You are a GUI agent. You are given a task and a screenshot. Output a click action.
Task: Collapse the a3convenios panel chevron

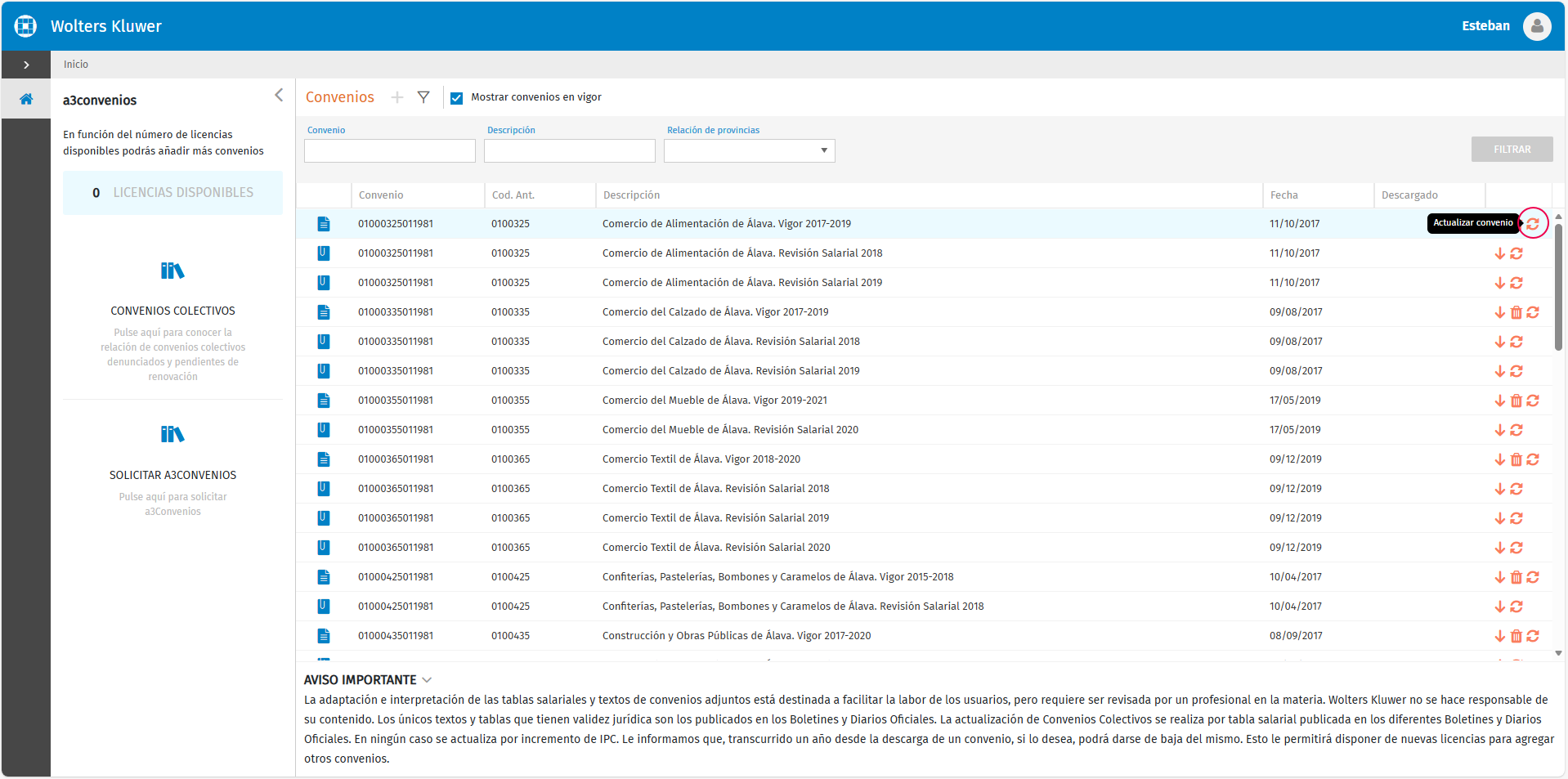point(279,96)
